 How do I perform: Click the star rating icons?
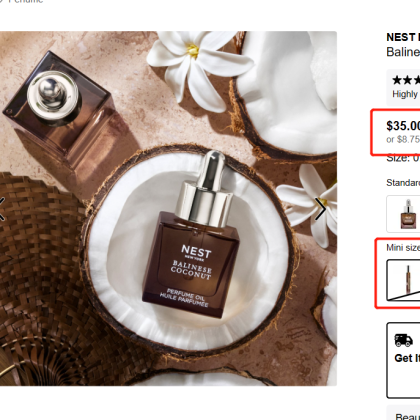click(406, 80)
